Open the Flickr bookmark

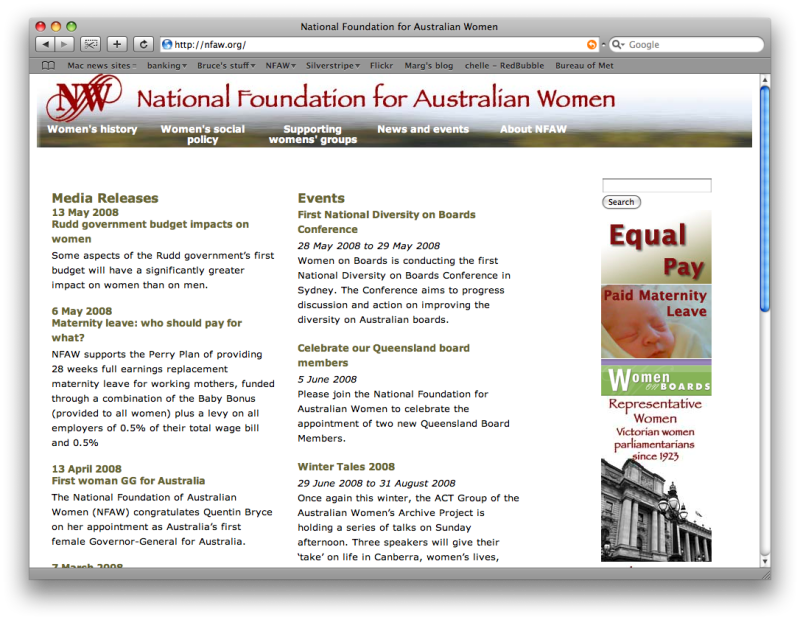(381, 65)
